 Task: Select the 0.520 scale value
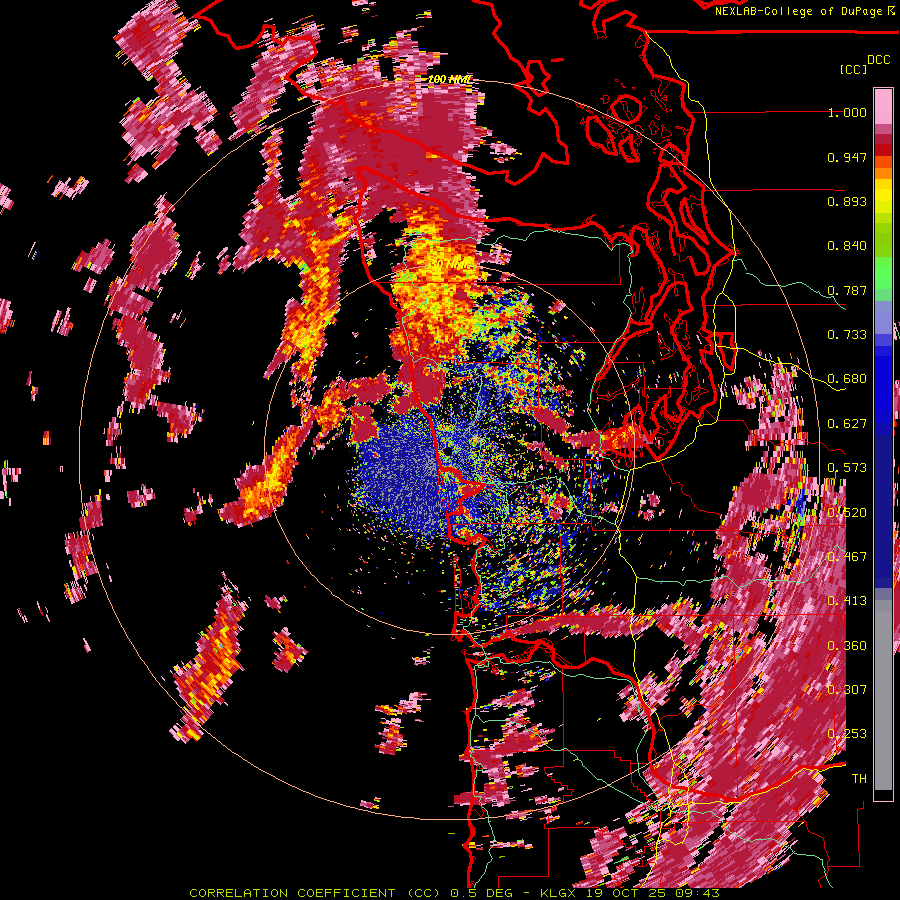tap(847, 513)
